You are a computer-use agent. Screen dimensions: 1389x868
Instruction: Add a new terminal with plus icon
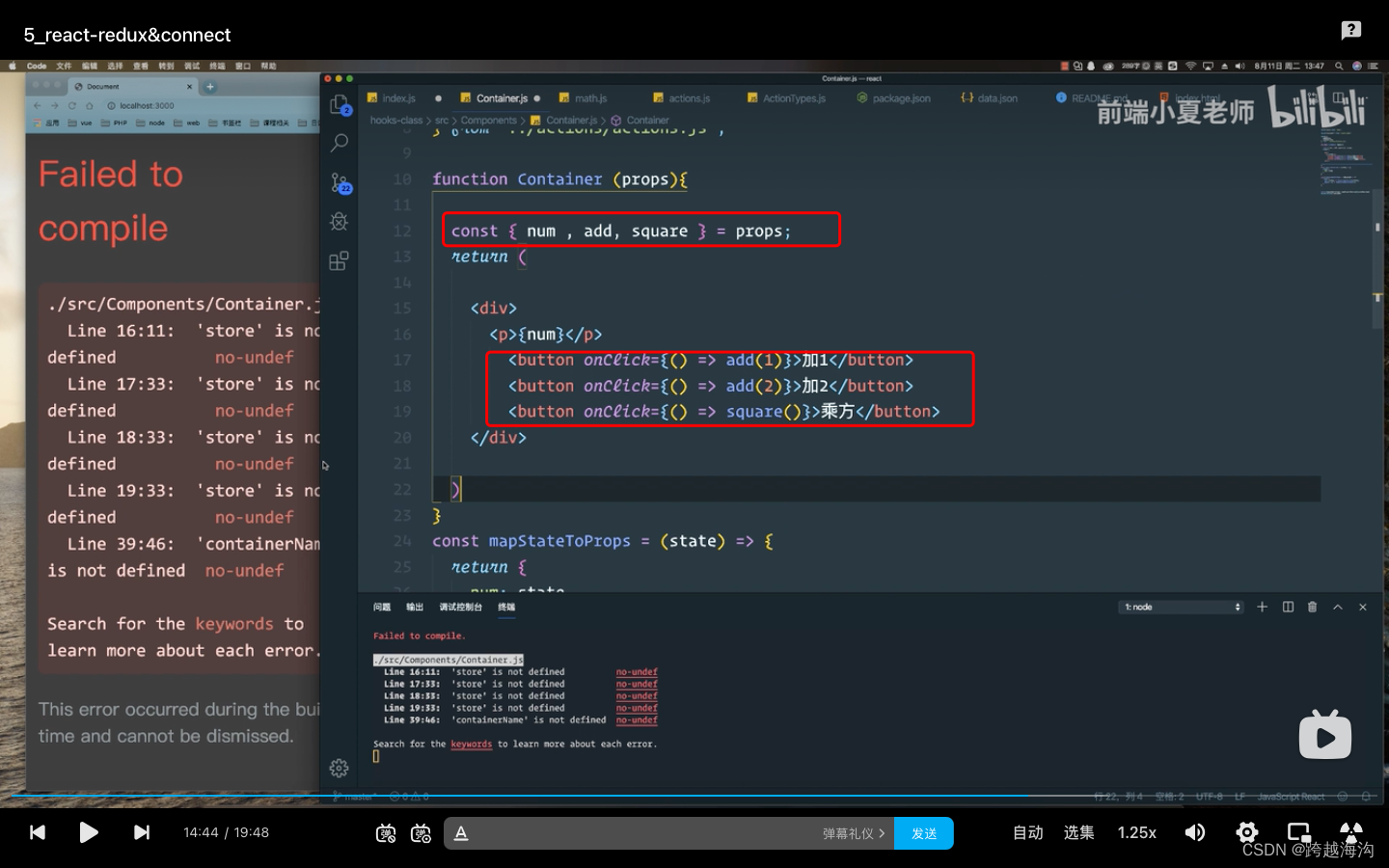(x=1262, y=607)
